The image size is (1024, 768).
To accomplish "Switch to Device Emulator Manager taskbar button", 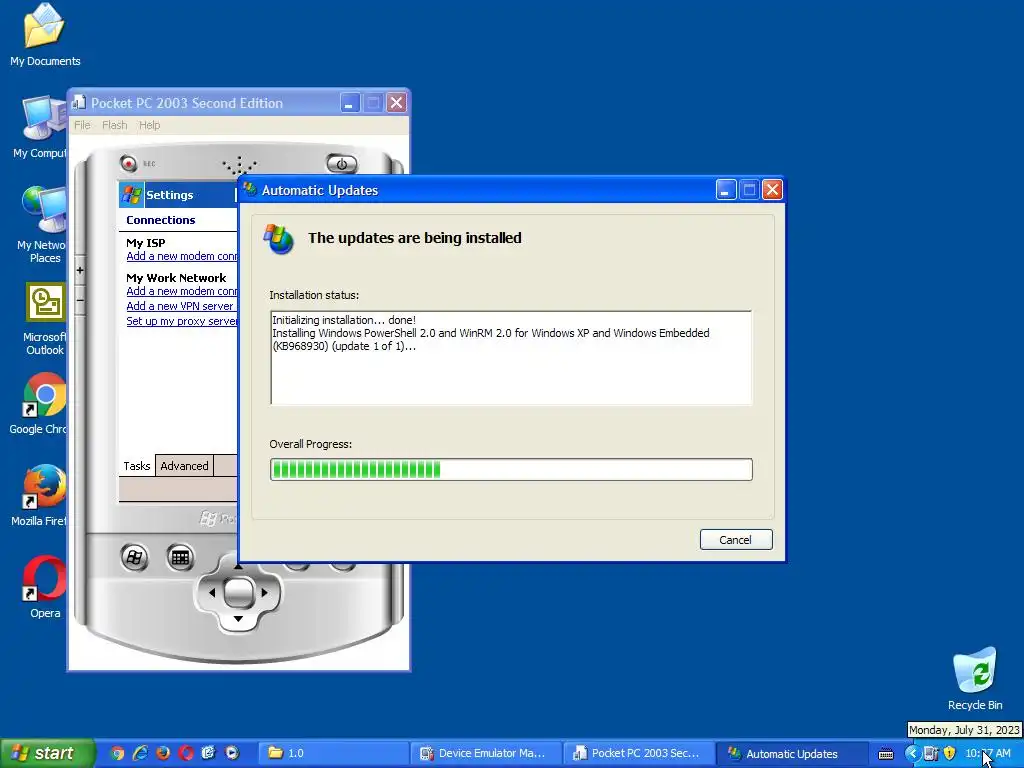I will tap(487, 753).
